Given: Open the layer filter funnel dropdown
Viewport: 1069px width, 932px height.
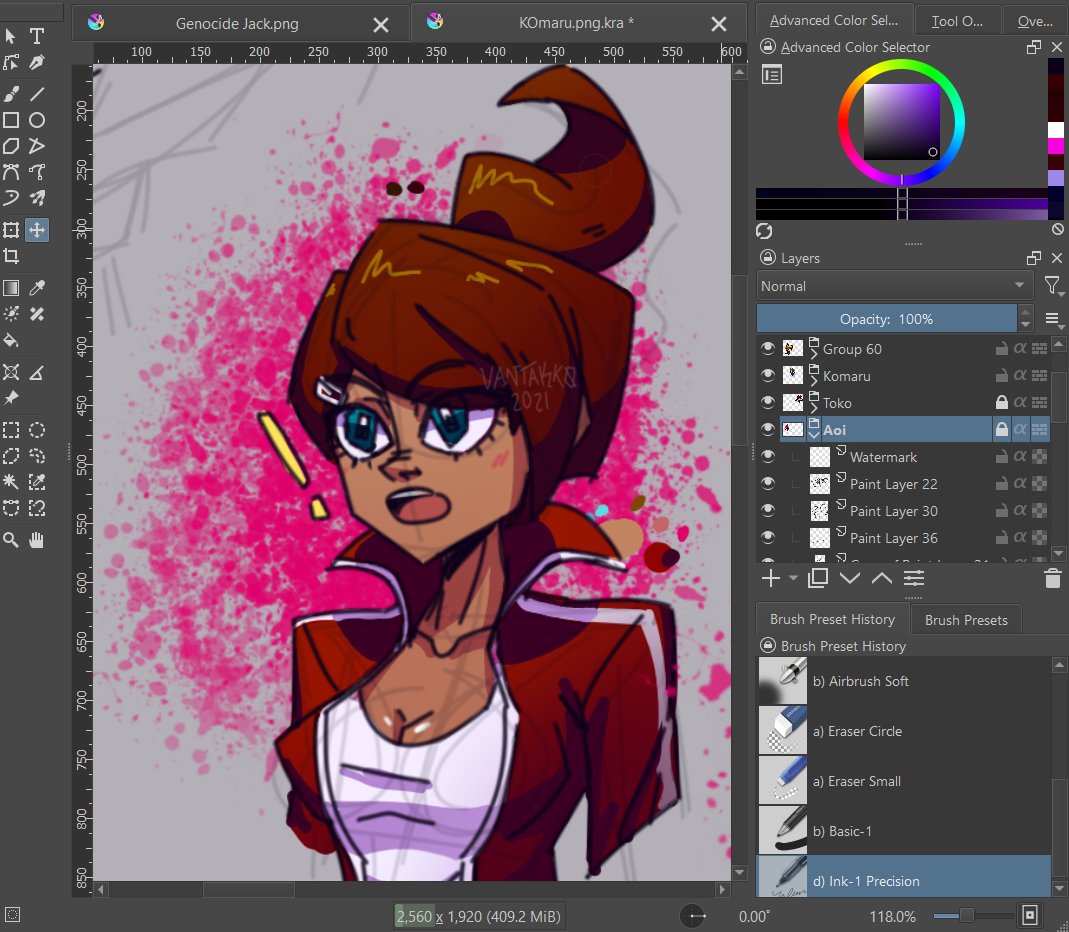Looking at the screenshot, I should point(1054,286).
